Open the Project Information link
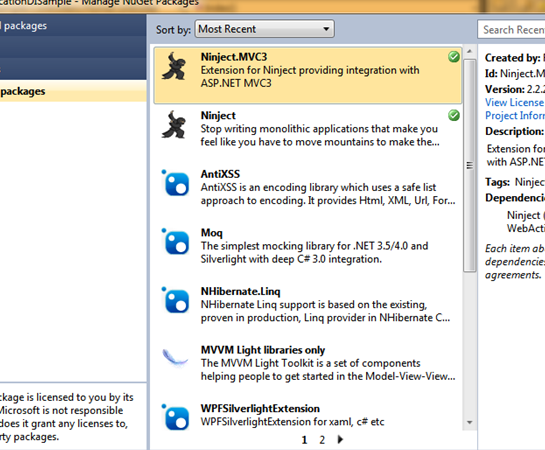545x450 pixels. [x=515, y=115]
